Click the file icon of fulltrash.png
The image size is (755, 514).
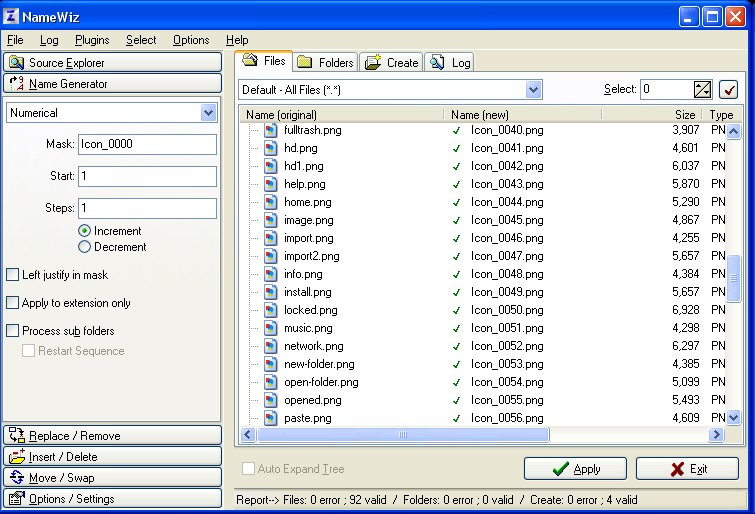point(271,130)
